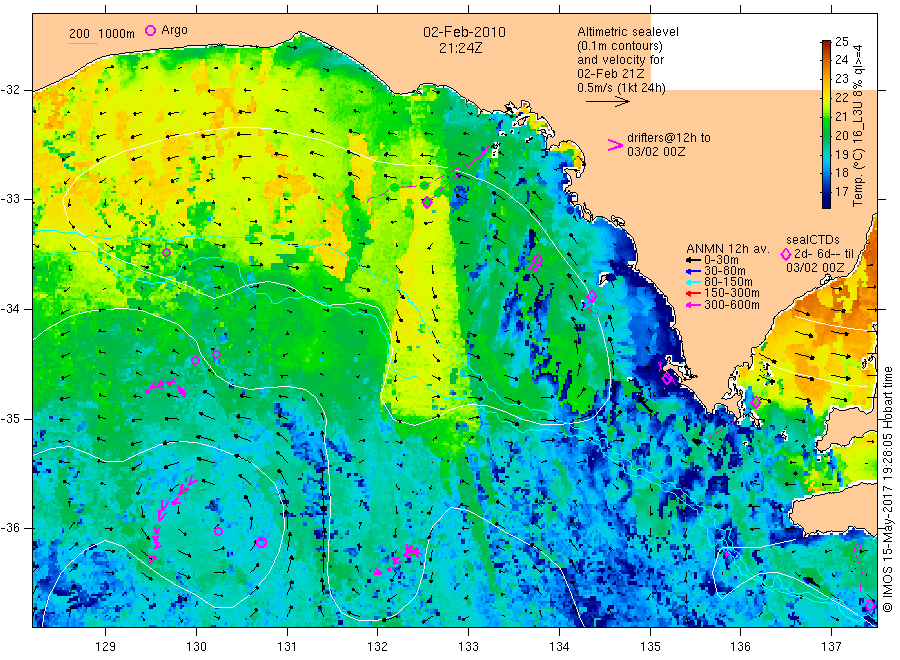Click the magenta 300-600m legend arrow

click(693, 305)
